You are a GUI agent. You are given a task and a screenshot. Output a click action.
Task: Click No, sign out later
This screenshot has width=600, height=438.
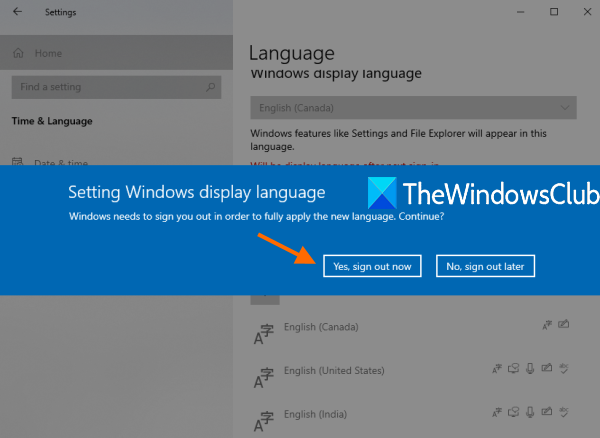click(485, 266)
